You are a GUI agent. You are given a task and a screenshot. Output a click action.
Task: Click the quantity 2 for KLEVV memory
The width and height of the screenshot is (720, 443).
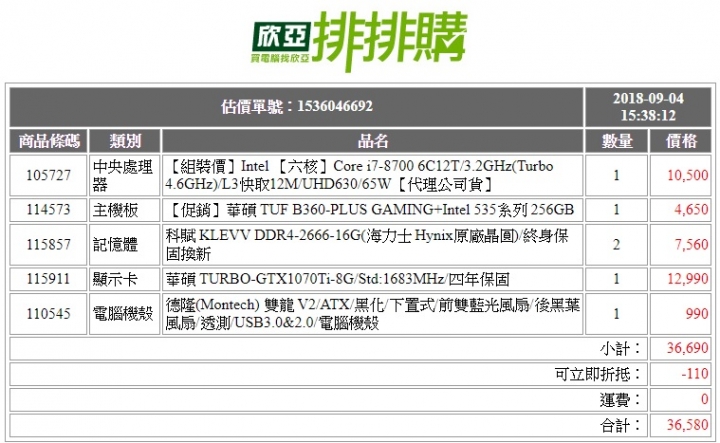pyautogui.click(x=617, y=244)
